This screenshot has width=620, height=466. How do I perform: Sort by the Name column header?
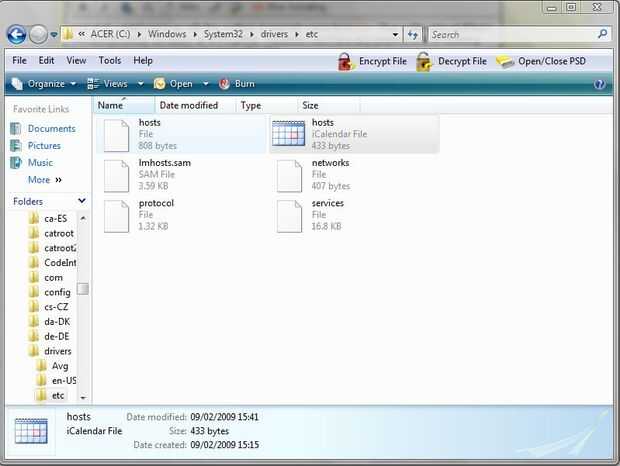124,106
